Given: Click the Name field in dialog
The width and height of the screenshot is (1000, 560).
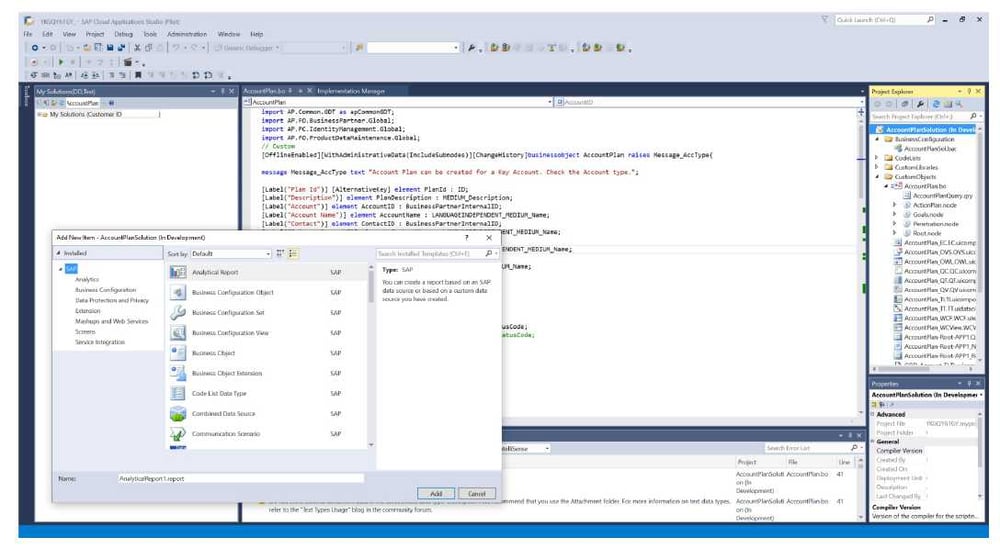Looking at the screenshot, I should tap(240, 478).
